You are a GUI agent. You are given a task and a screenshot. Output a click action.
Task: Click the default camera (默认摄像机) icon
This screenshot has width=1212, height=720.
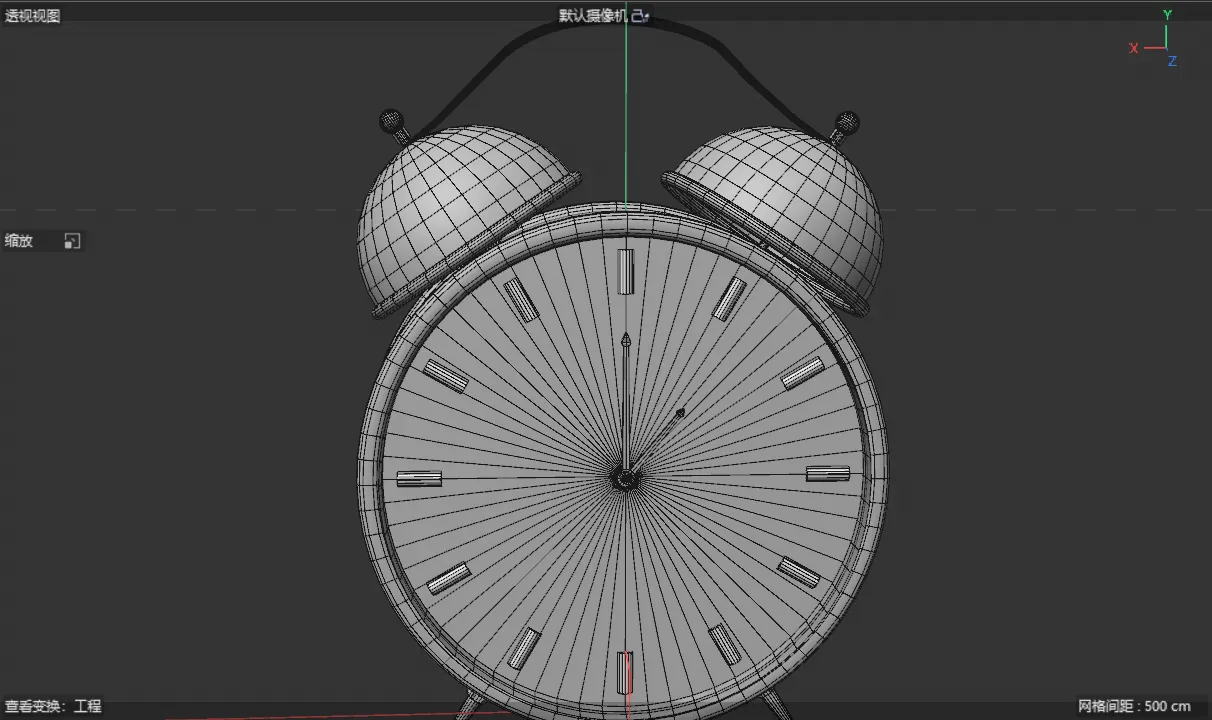(x=641, y=16)
